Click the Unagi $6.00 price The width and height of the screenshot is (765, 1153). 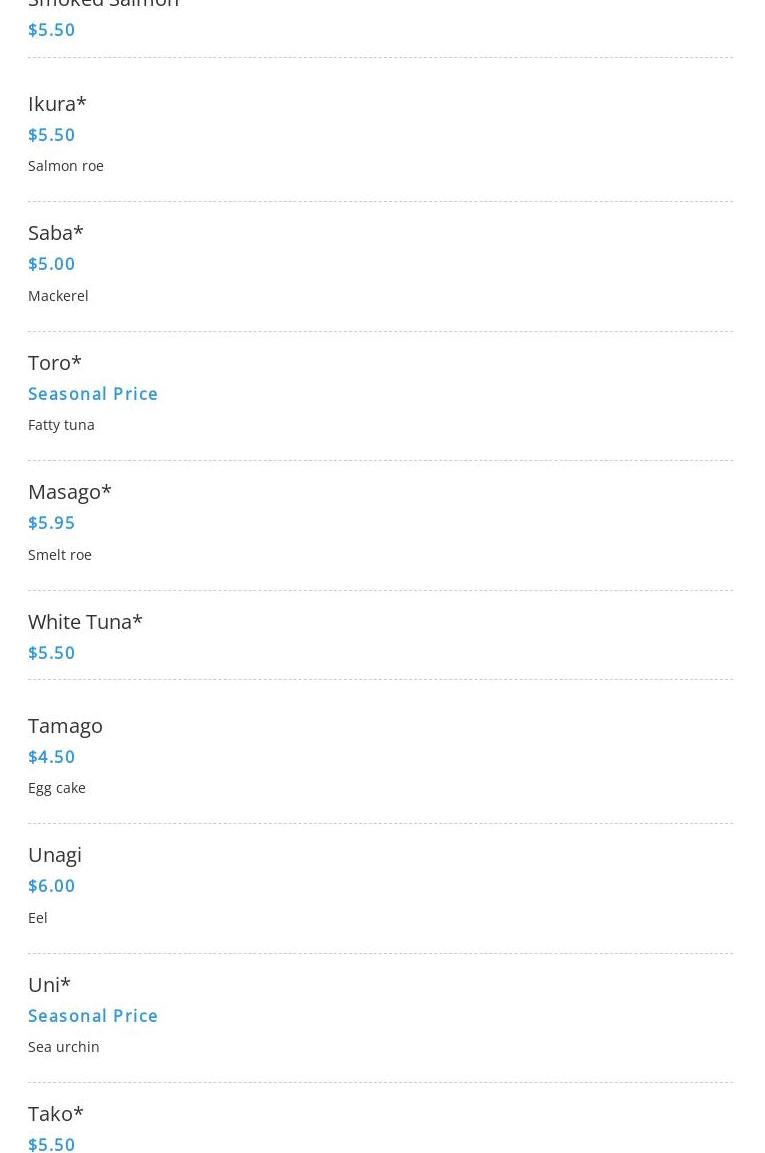click(x=51, y=886)
